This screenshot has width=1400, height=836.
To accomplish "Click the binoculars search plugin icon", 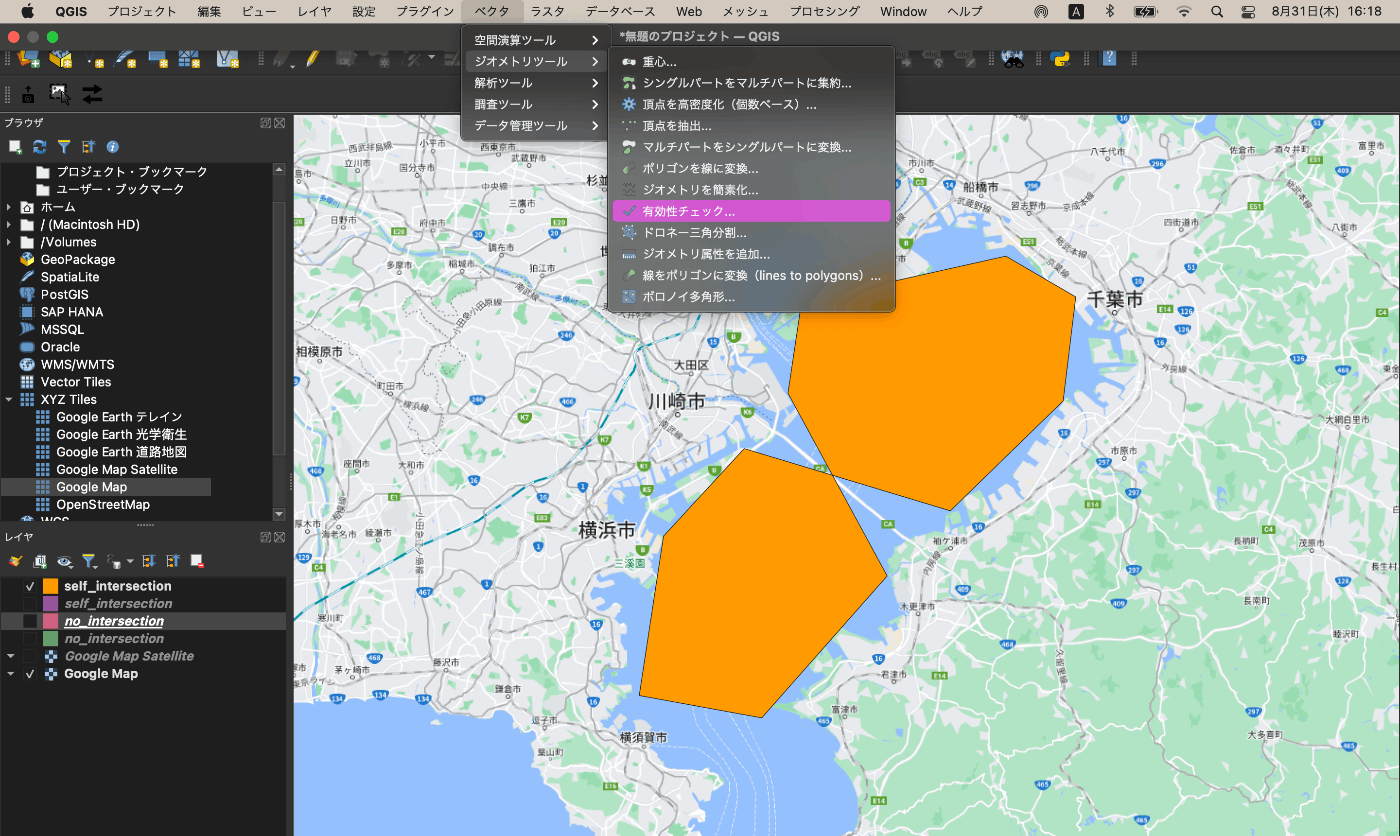I will click(x=1014, y=57).
